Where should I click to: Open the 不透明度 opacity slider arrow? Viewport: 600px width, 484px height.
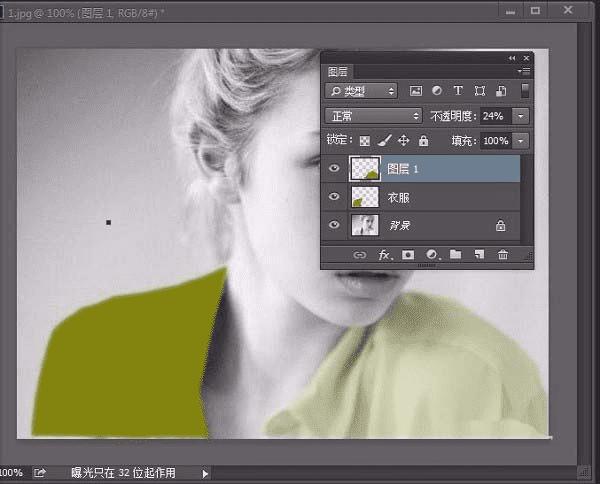click(520, 116)
